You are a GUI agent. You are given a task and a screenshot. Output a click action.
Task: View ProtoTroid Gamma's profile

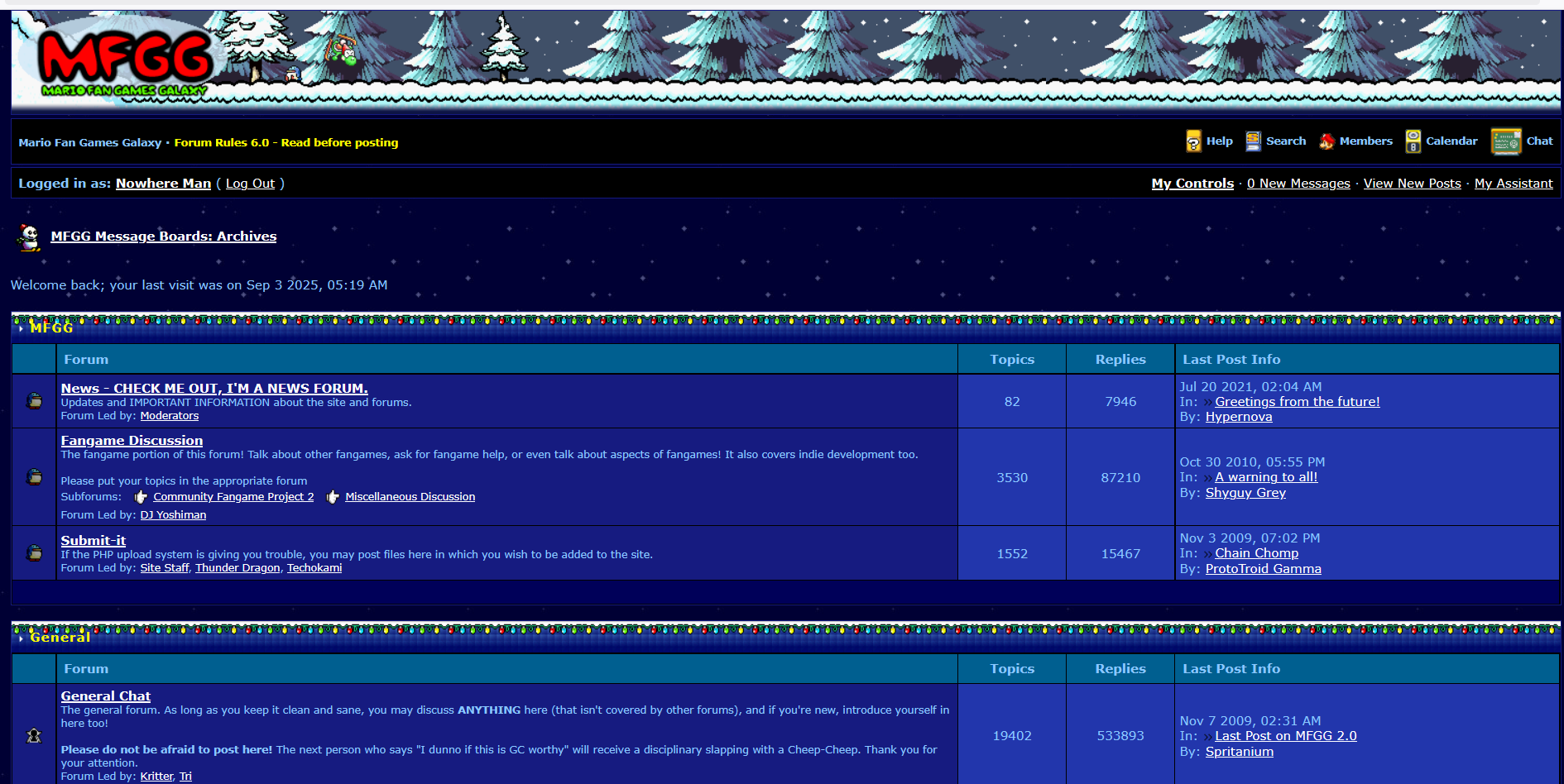[1264, 569]
